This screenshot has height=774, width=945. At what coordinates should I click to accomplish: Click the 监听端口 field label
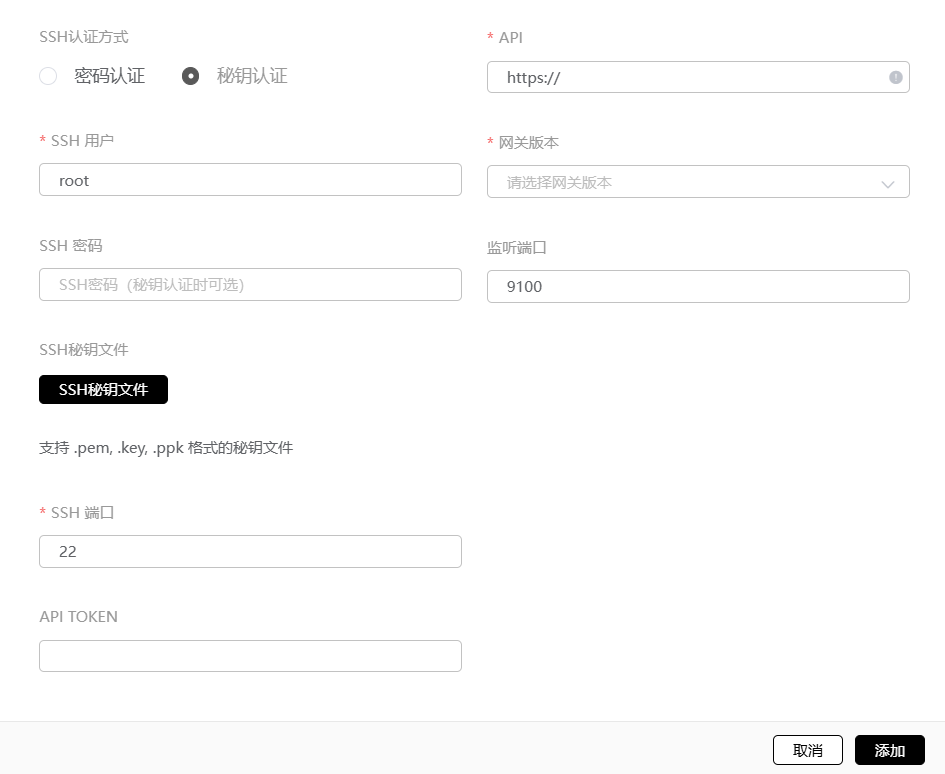pos(517,247)
